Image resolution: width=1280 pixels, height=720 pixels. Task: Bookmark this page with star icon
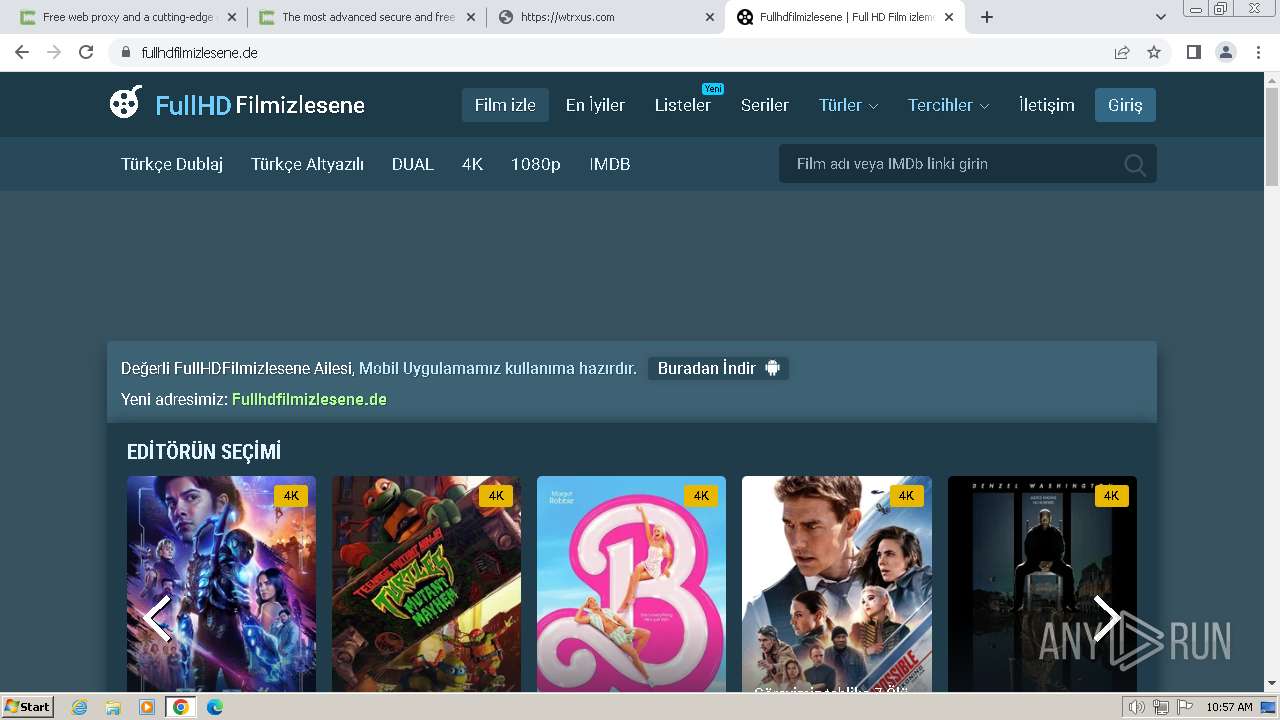pyautogui.click(x=1154, y=52)
